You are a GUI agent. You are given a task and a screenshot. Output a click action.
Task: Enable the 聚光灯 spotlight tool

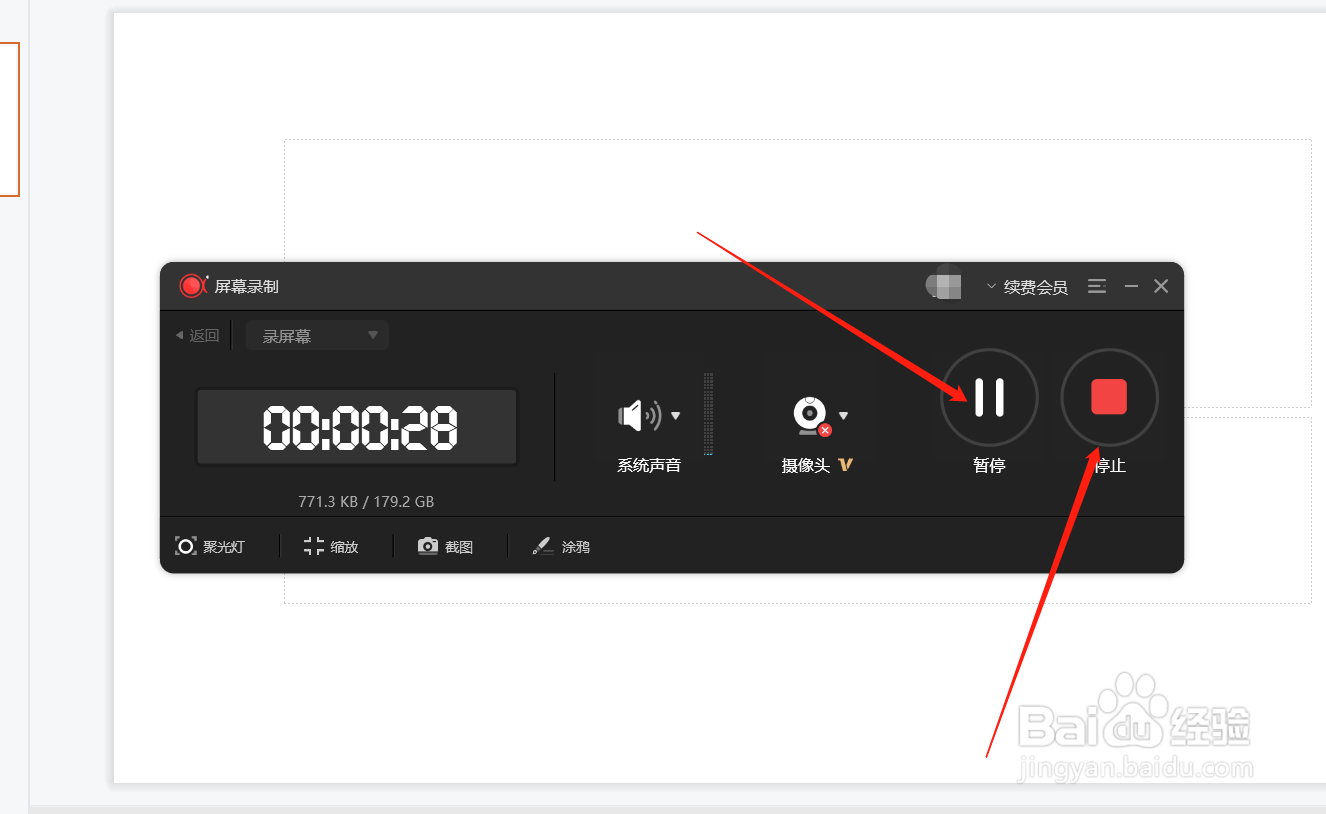[x=210, y=546]
